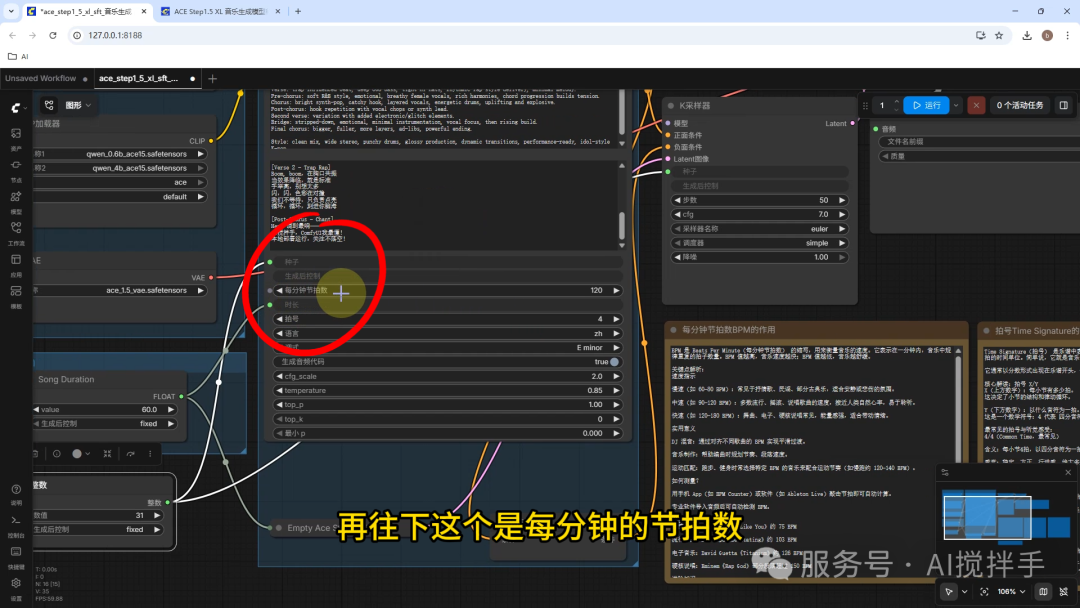Screen dimensions: 1080x608
Task: Click the 文件名前缀 input field
Action: pyautogui.click(x=980, y=142)
